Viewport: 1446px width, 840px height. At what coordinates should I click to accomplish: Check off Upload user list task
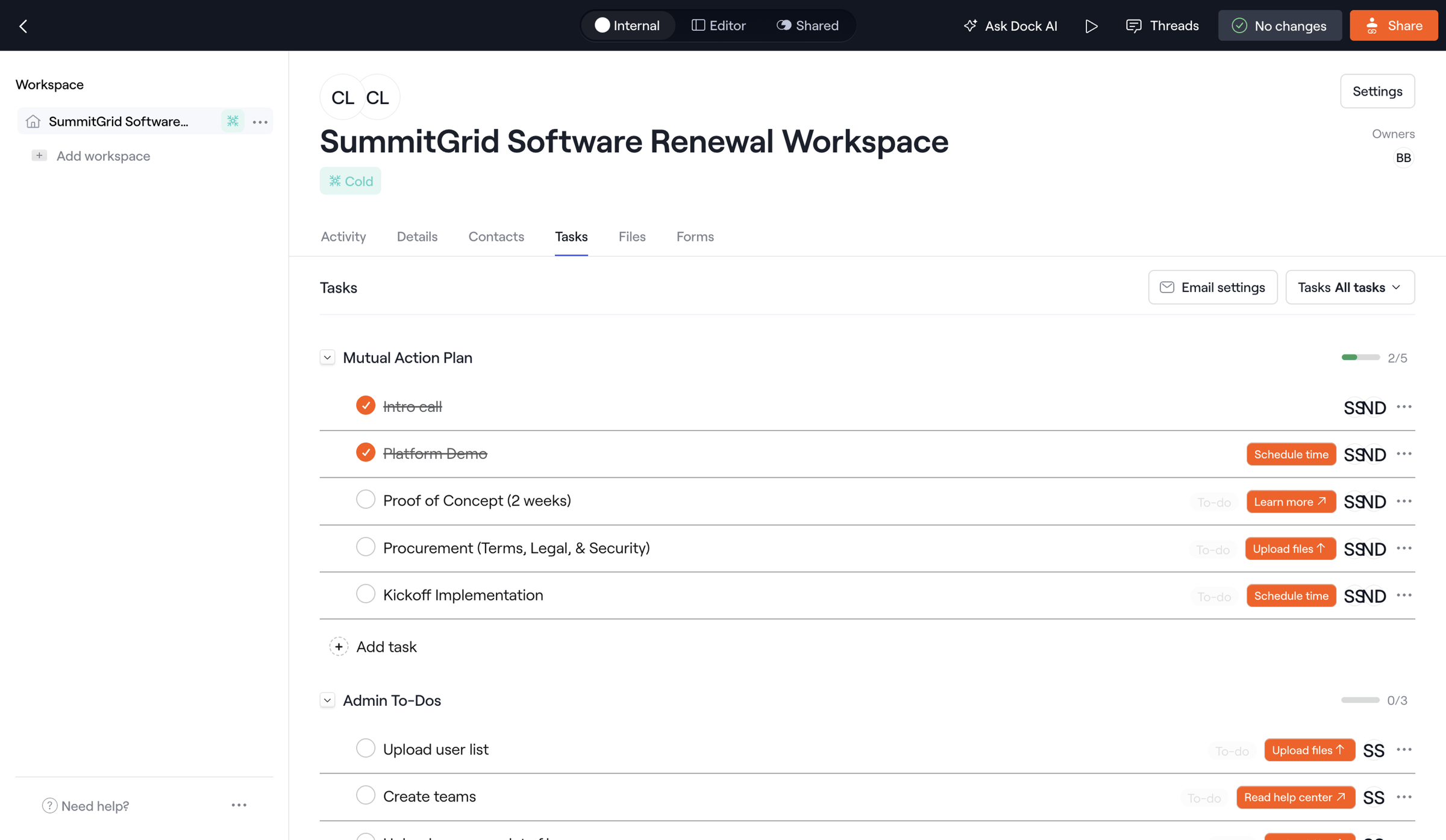coord(366,748)
